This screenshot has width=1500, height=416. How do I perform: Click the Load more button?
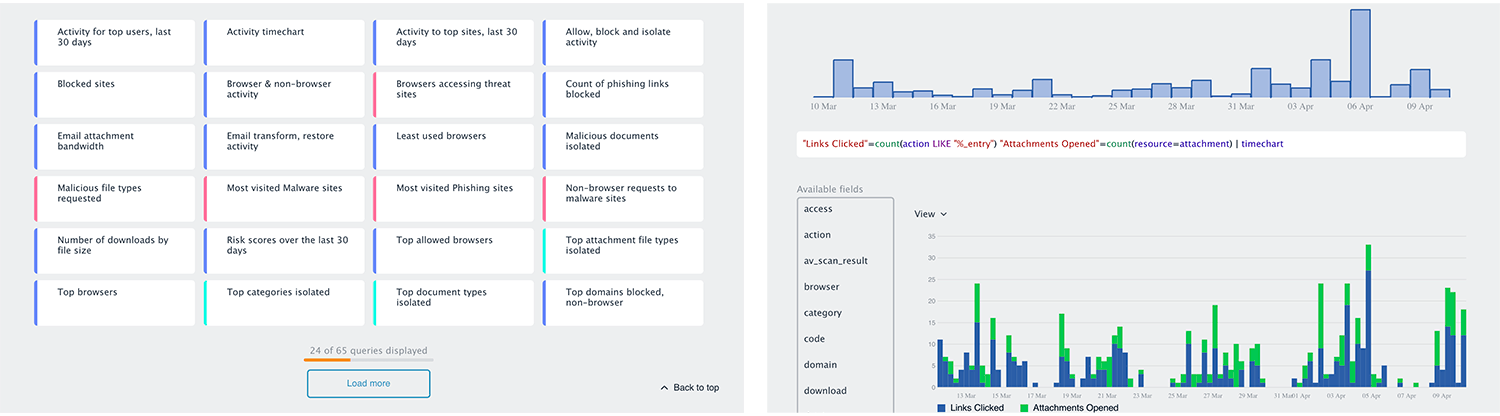coord(368,383)
